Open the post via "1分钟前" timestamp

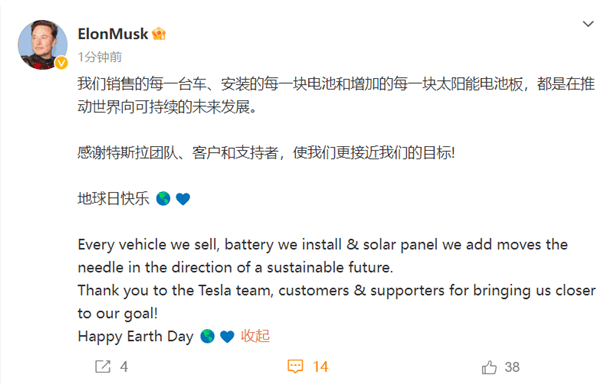99,57
